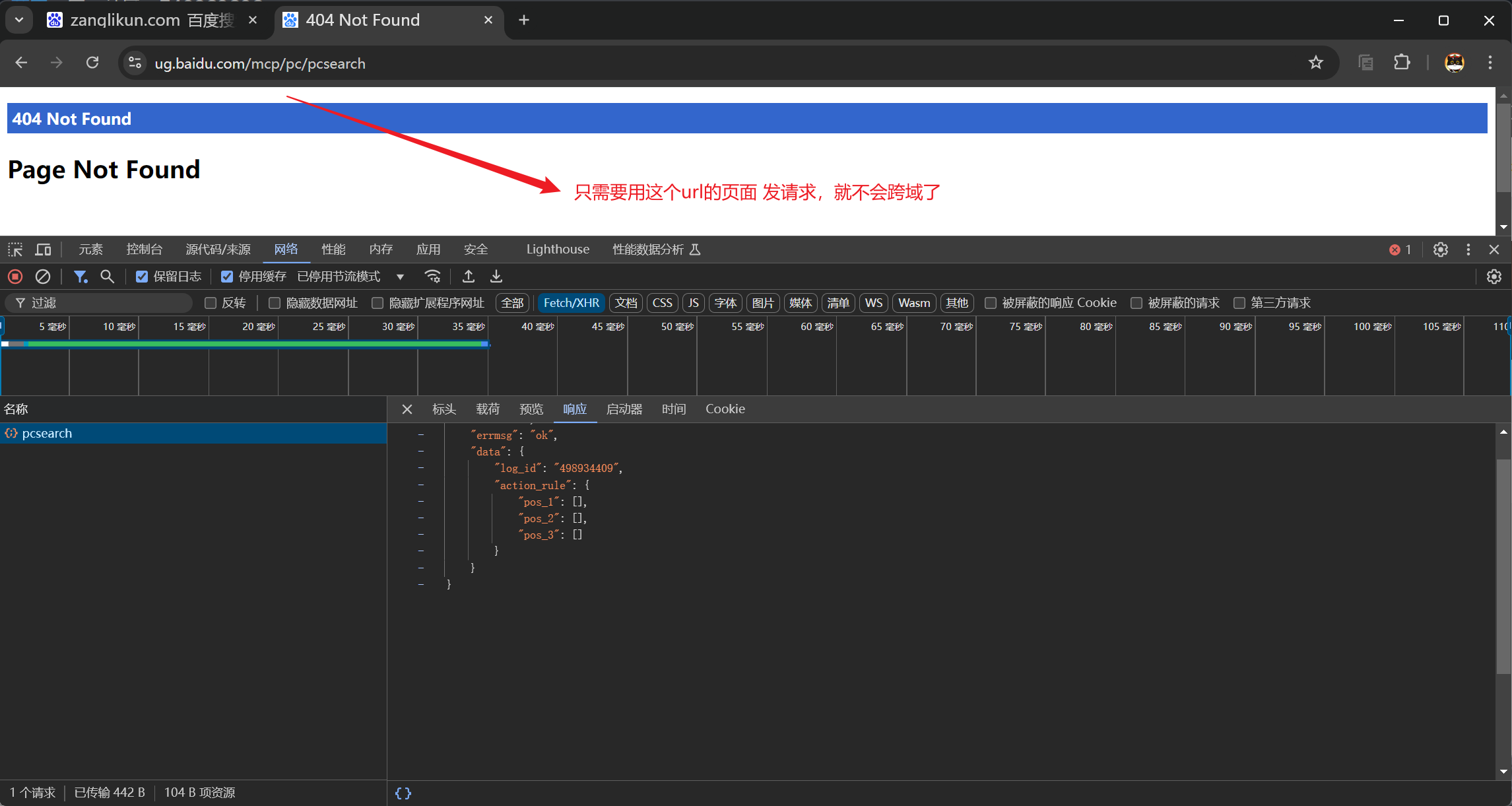This screenshot has height=806, width=1512.
Task: Clear the network log with the clear icon
Action: tap(43, 277)
